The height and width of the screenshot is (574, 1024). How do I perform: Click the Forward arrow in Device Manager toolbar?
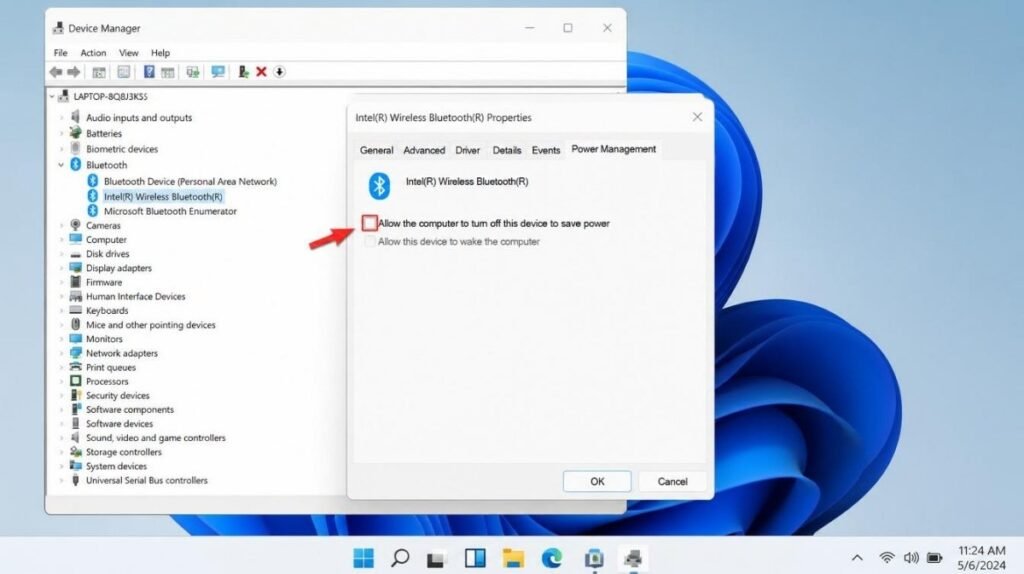[x=74, y=72]
